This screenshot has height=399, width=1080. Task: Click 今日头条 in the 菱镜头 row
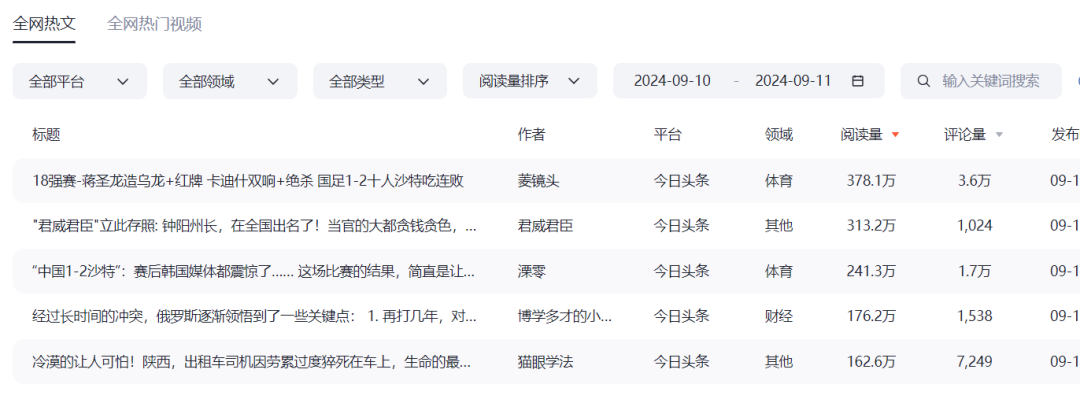coord(681,181)
